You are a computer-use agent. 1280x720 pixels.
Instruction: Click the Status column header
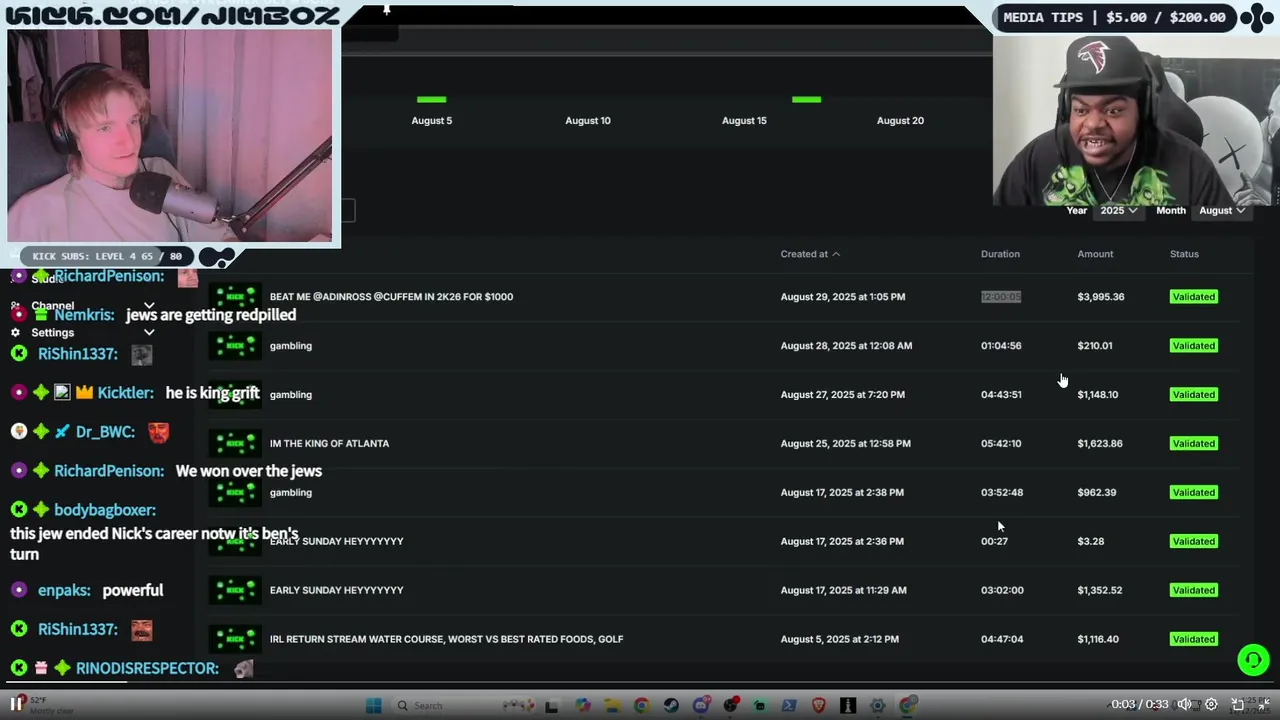tap(1184, 254)
